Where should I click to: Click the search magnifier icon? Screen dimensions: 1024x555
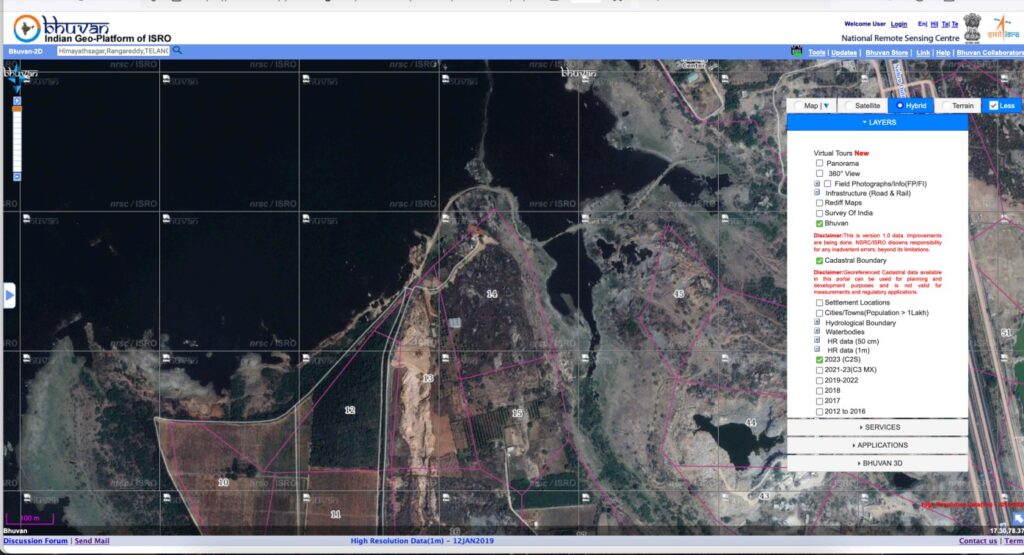click(177, 50)
